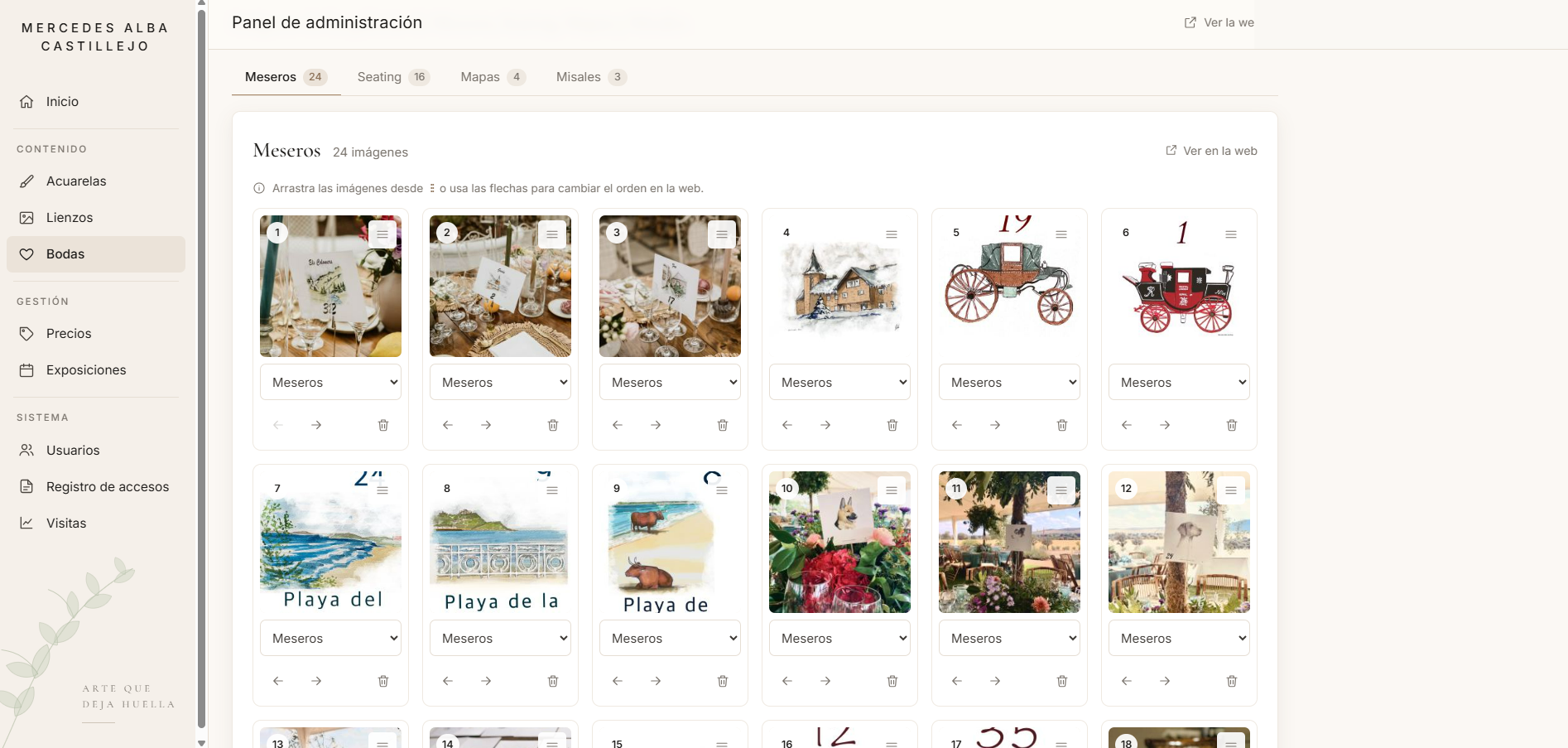Expand category select for image 6
Viewport: 1568px width, 748px height.
[1179, 382]
